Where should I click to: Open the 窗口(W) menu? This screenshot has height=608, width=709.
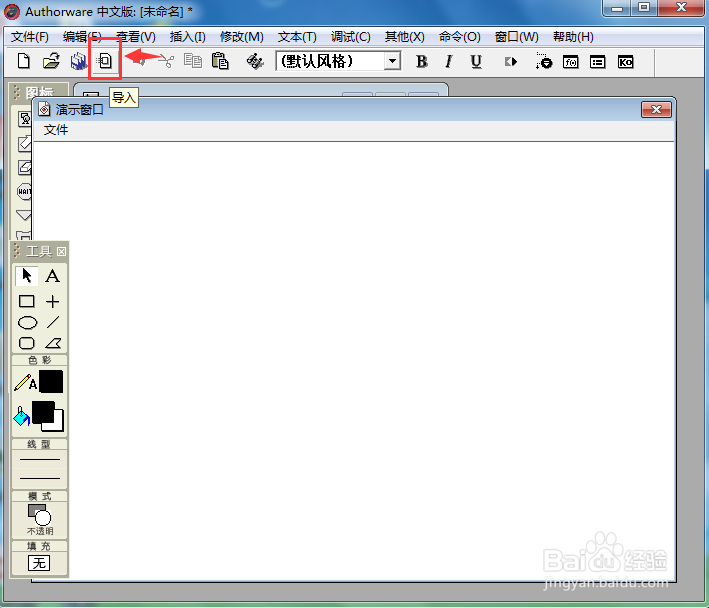pos(516,37)
